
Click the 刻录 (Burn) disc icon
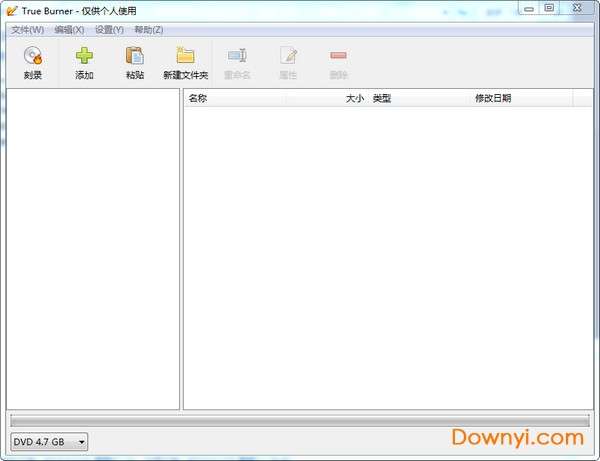tap(33, 56)
